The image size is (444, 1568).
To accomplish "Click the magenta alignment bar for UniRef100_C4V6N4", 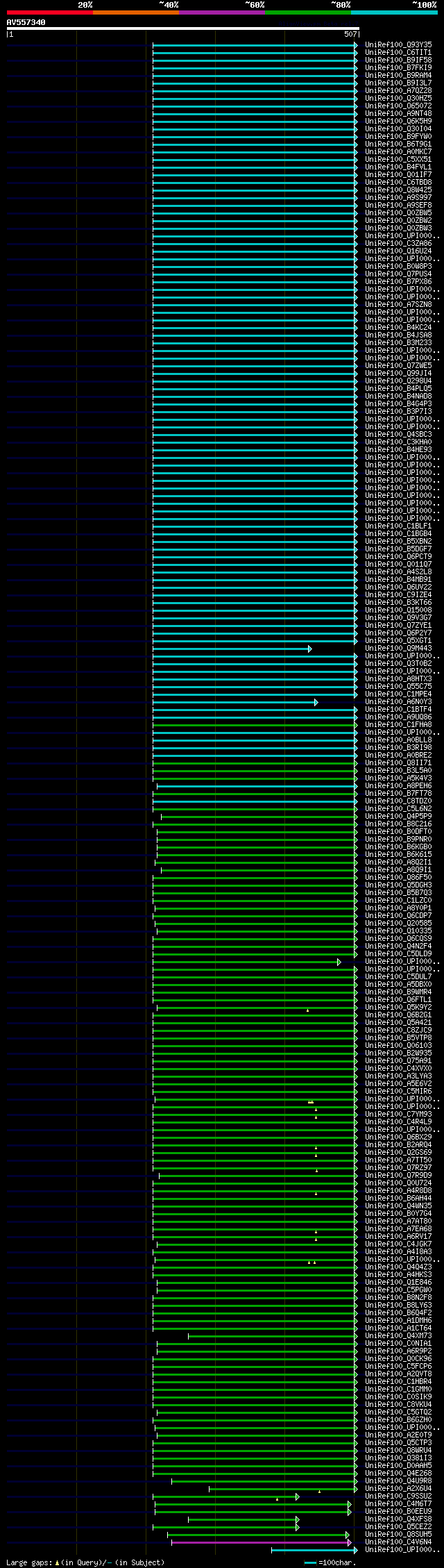I will tap(260, 1542).
